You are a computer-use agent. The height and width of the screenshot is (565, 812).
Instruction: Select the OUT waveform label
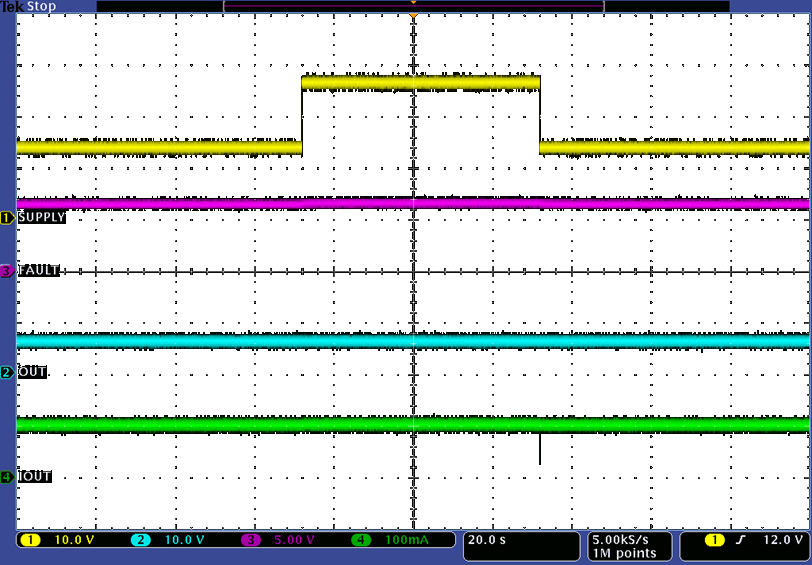tap(32, 372)
